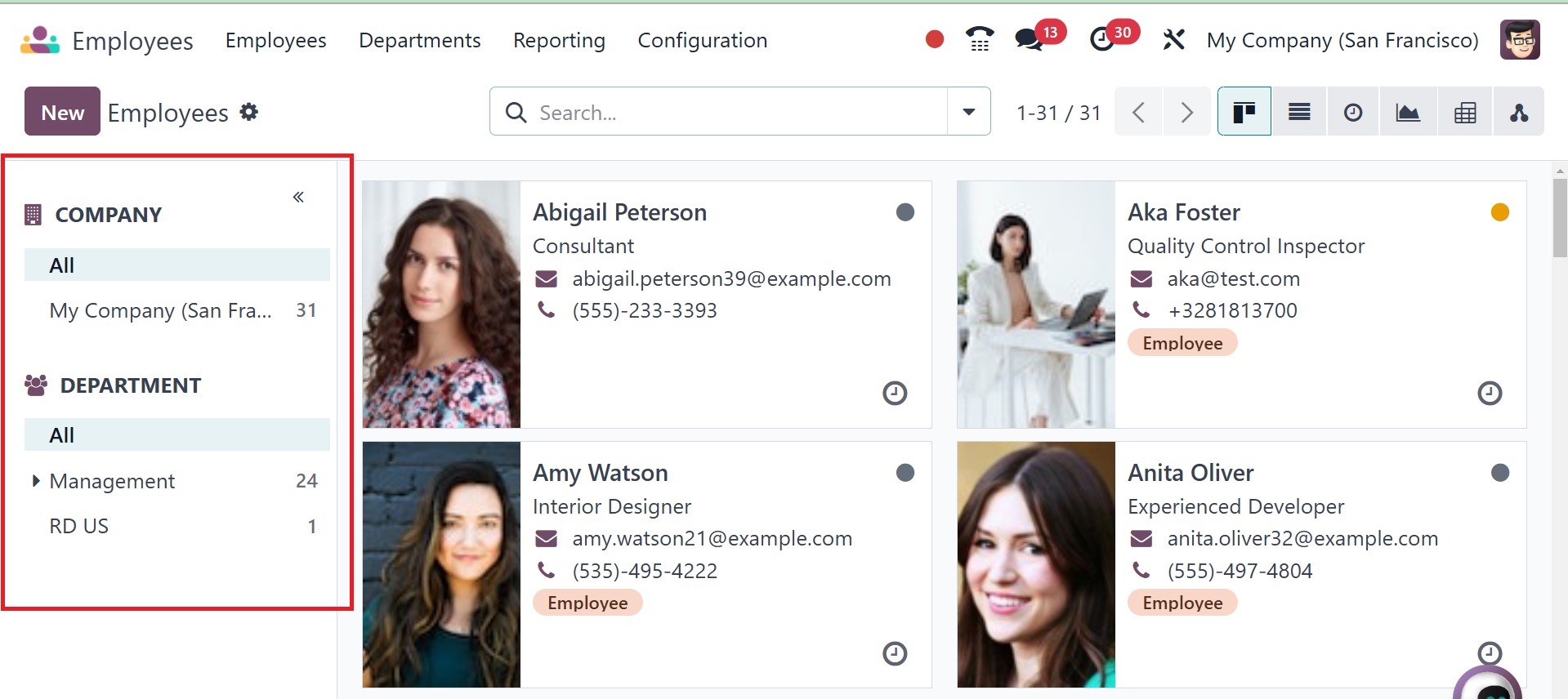Open the Employees menu

point(275,40)
